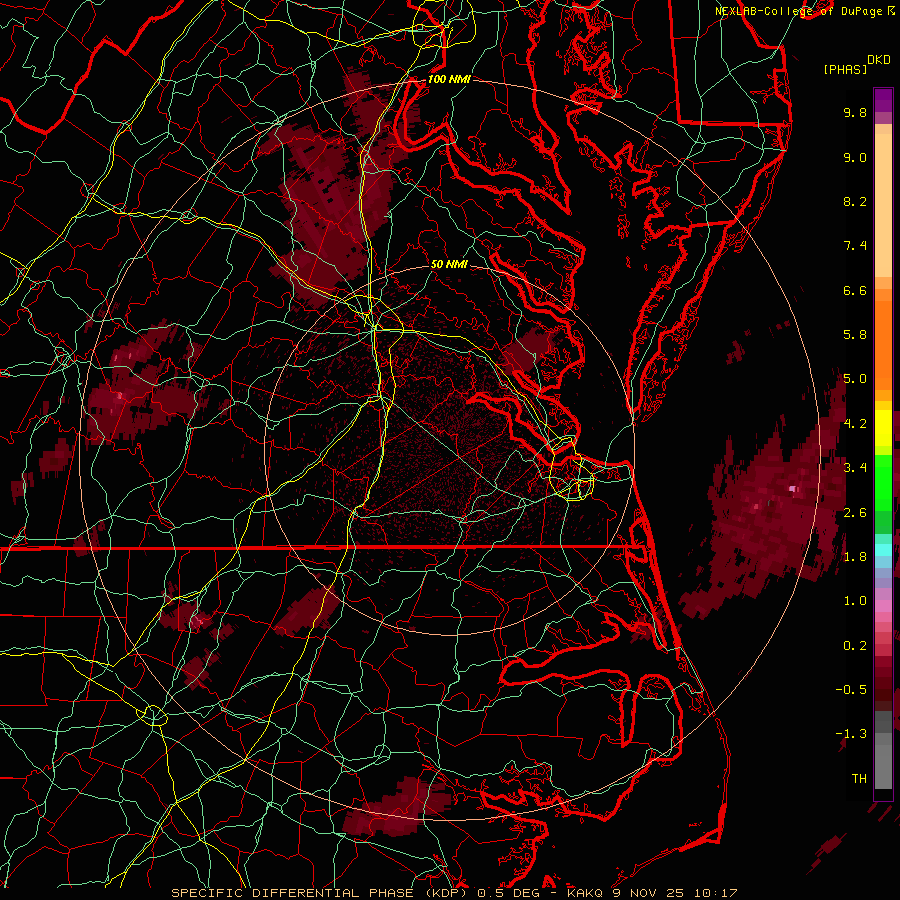Pick the pink band near 1.0 on the scale
Viewport: 900px width, 900px height.
pyautogui.click(x=883, y=606)
